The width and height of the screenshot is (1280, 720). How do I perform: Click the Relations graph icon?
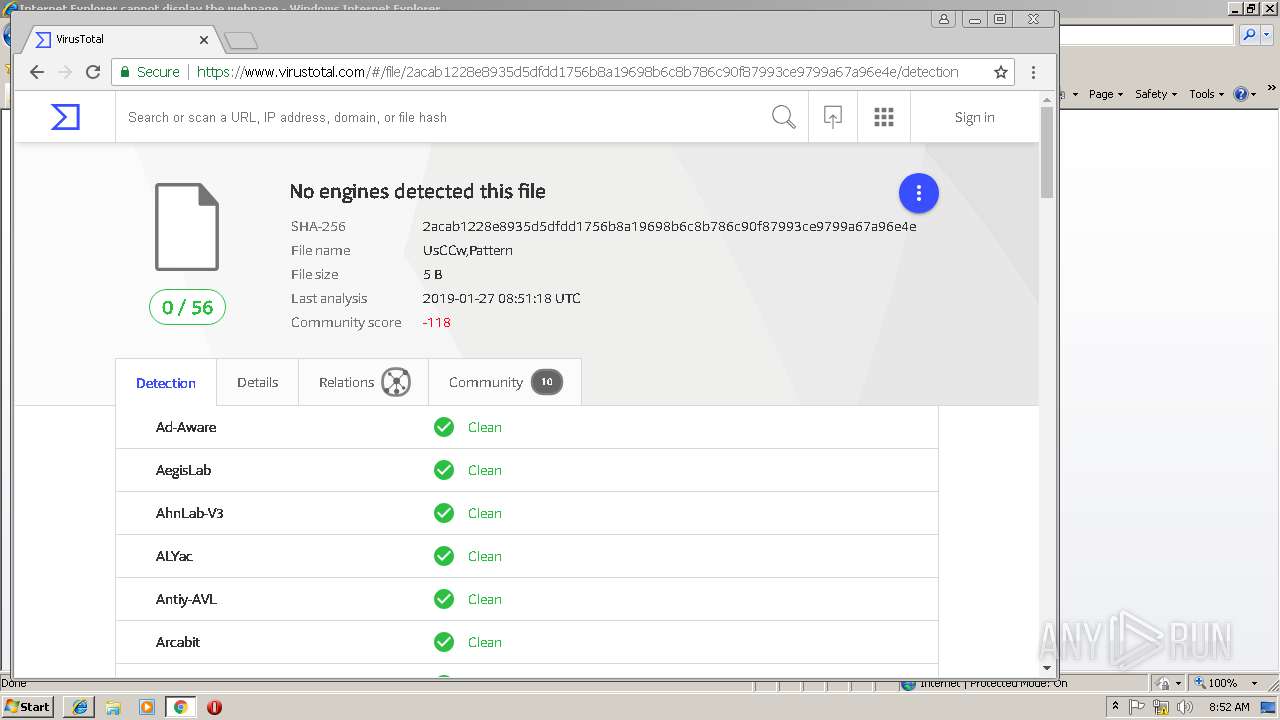[x=396, y=382]
